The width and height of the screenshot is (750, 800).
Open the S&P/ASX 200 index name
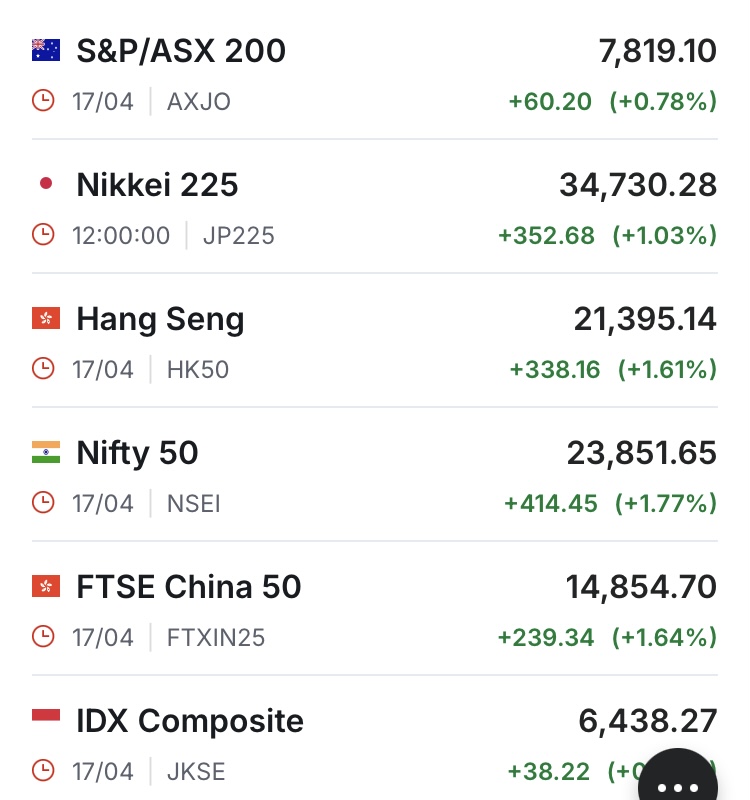(x=181, y=51)
